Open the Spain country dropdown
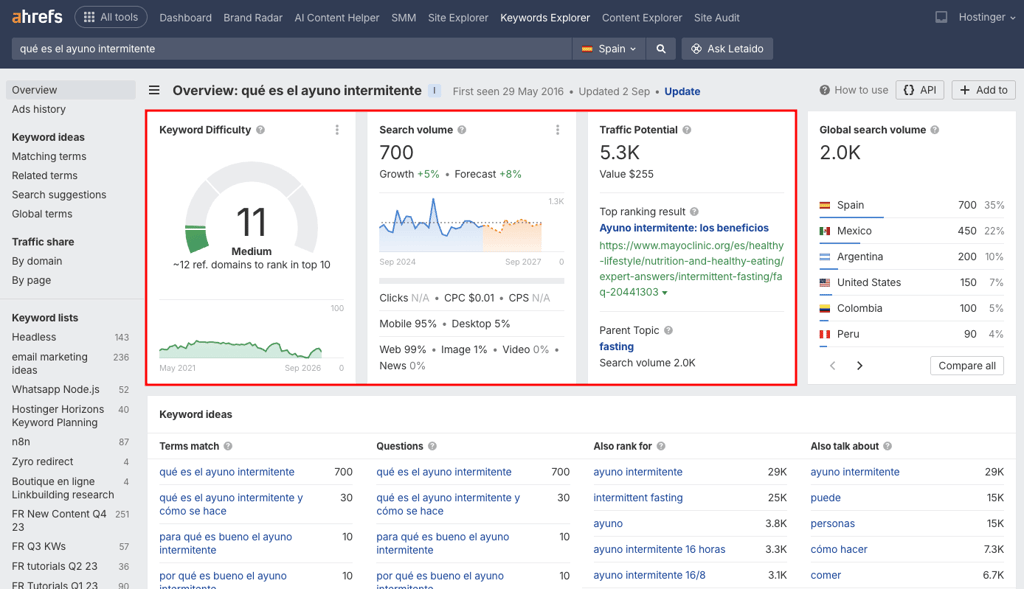This screenshot has height=589, width=1024. 609,49
